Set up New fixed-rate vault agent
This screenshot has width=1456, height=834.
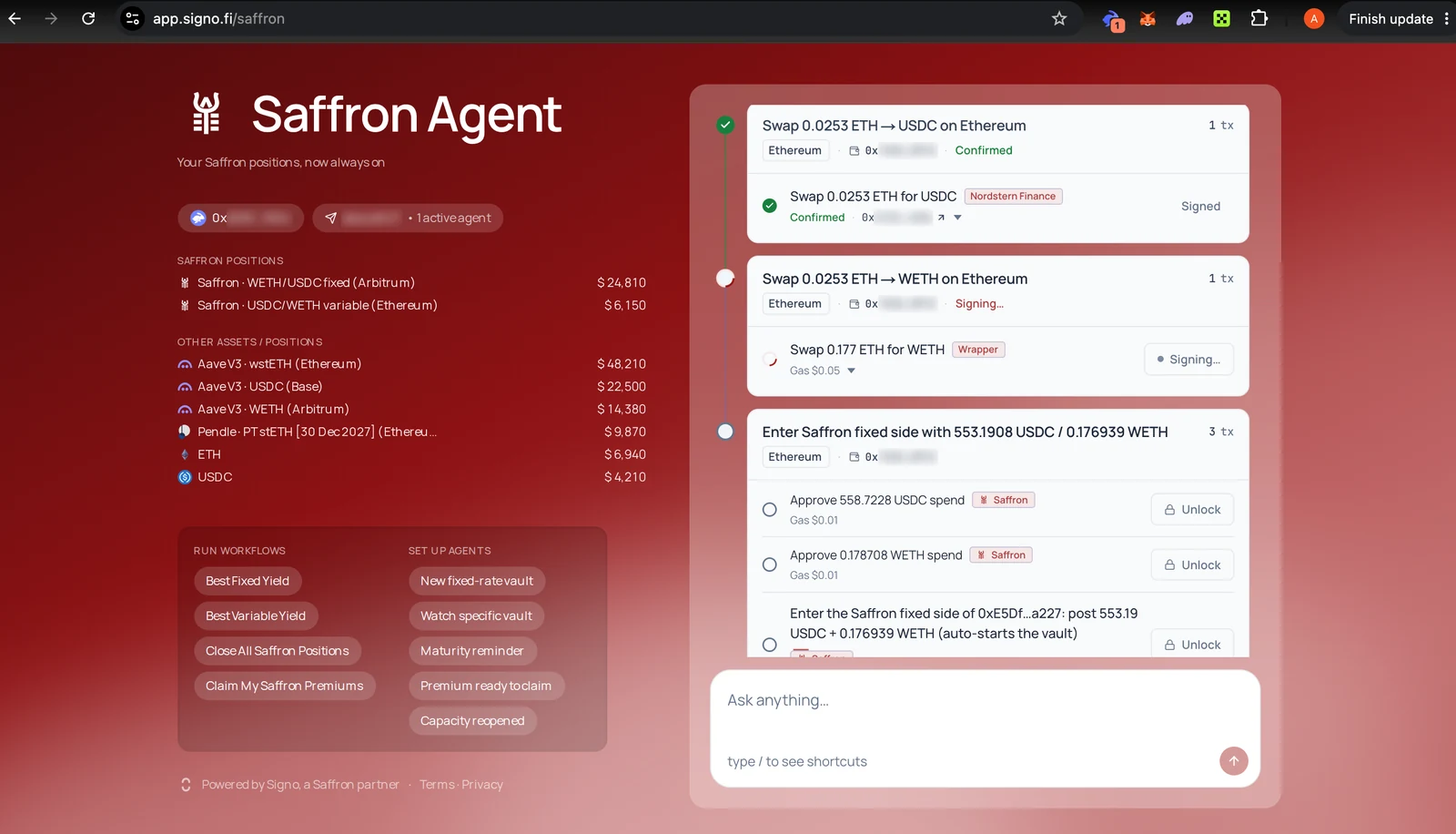pyautogui.click(x=477, y=581)
